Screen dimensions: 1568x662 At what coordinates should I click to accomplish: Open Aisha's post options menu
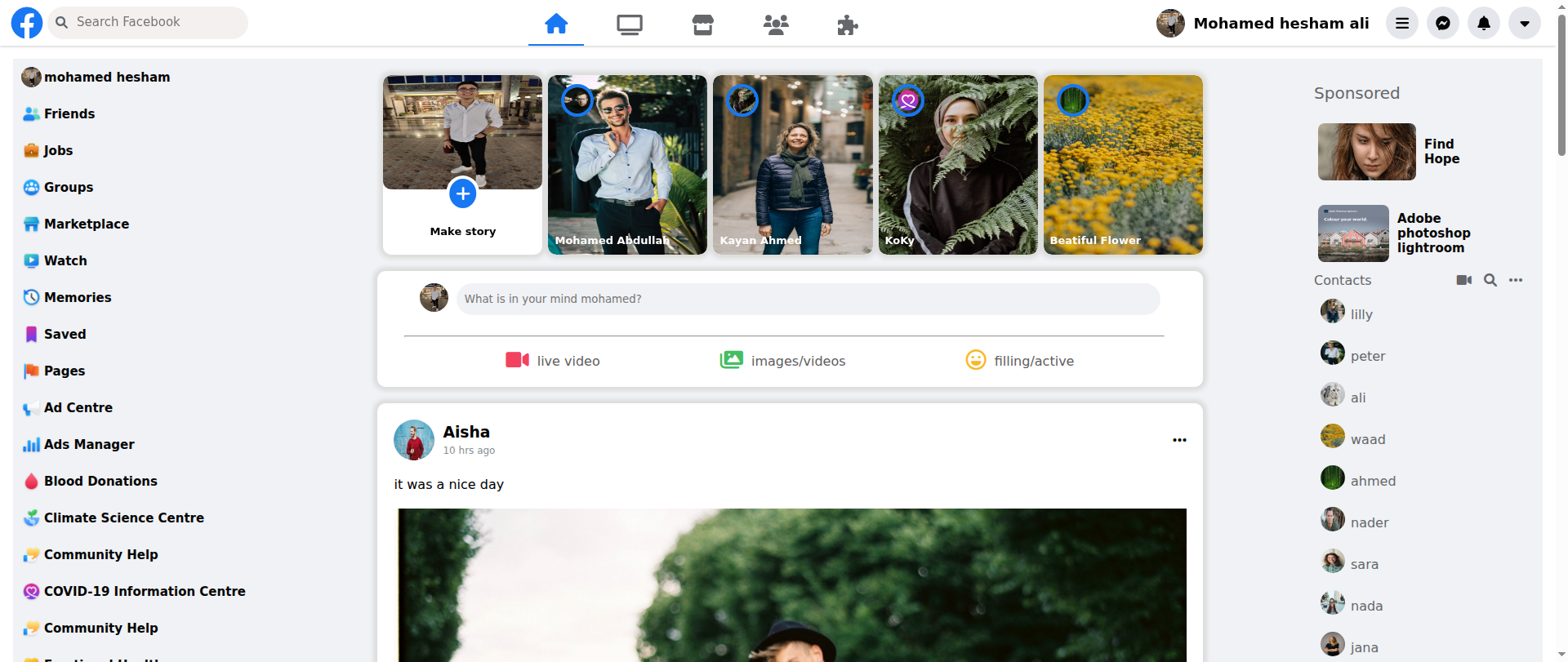pos(1179,440)
